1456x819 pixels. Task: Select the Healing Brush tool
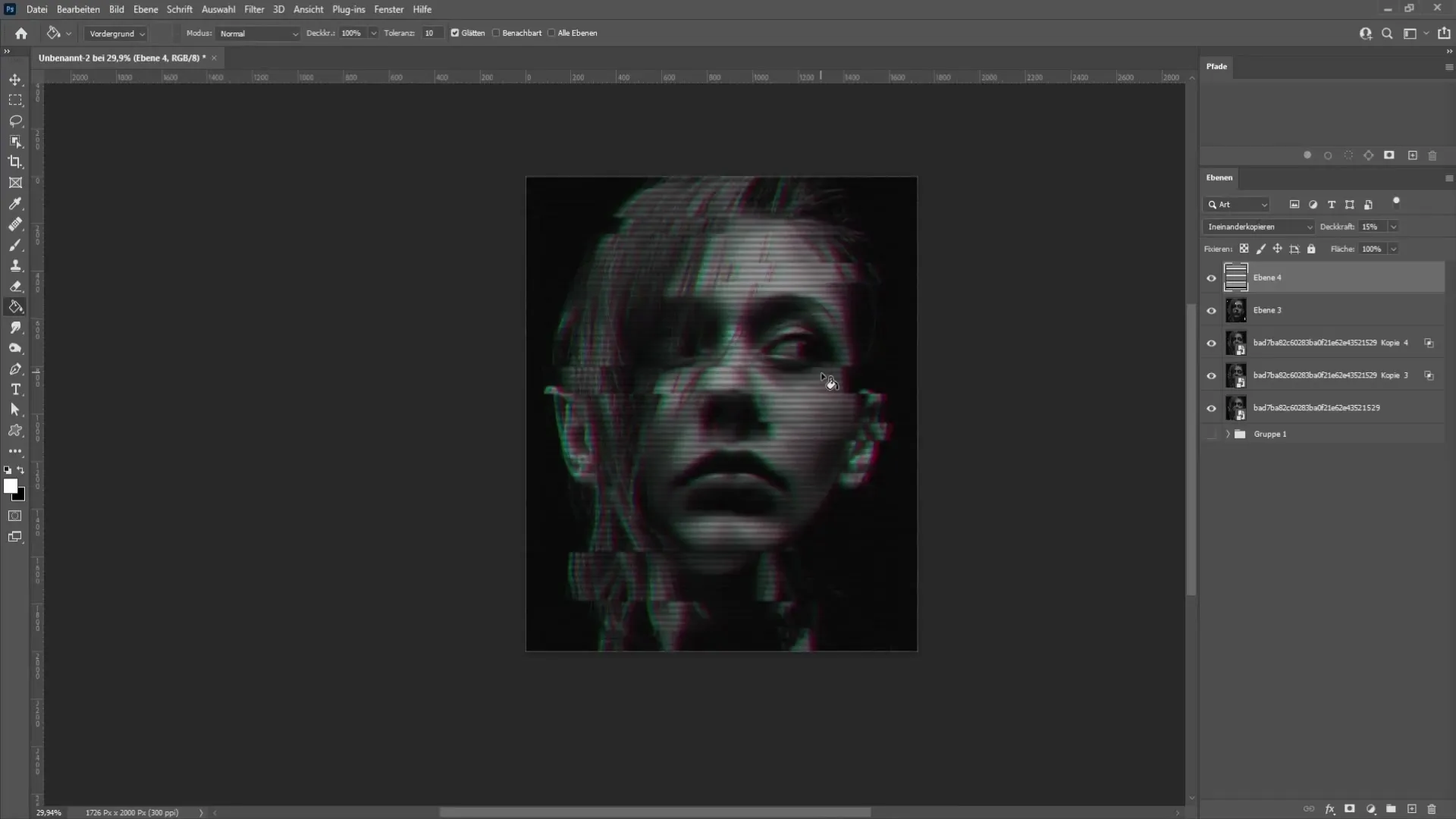(x=15, y=224)
